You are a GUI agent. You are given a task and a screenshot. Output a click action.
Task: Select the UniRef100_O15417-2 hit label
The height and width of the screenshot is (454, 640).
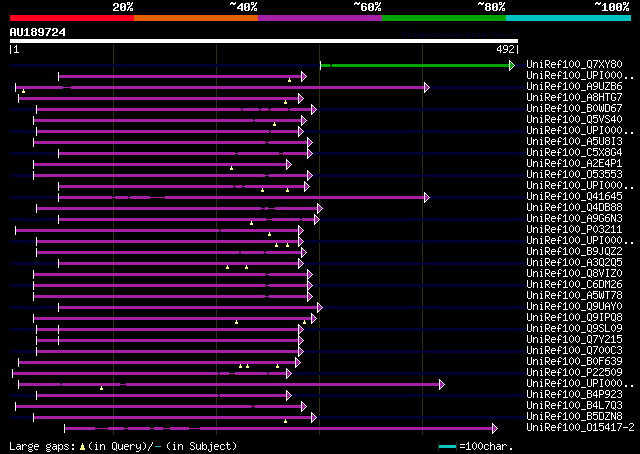pyautogui.click(x=580, y=427)
